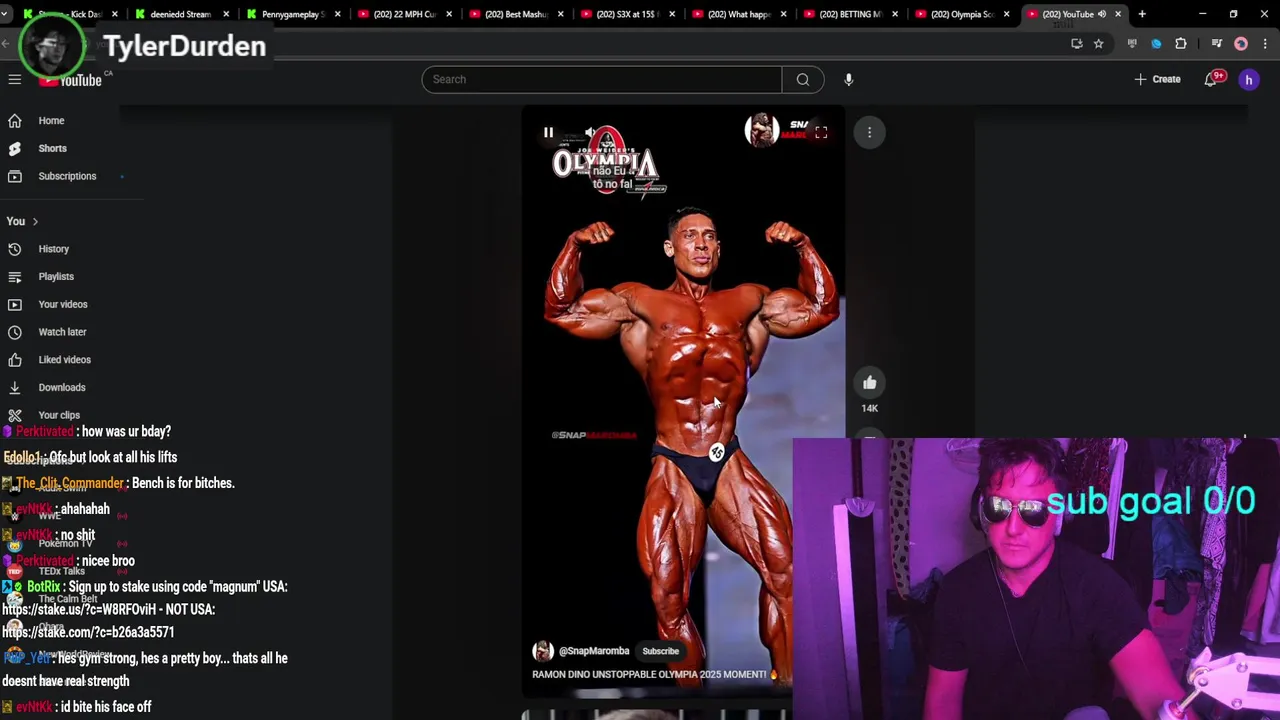The image size is (1280, 720).
Task: Open the Chrome profile avatar
Action: point(1241,44)
